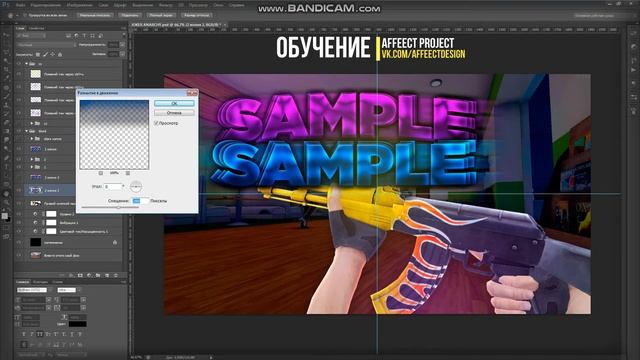Click the create new layer icon
640x360 pixels.
click(107, 276)
